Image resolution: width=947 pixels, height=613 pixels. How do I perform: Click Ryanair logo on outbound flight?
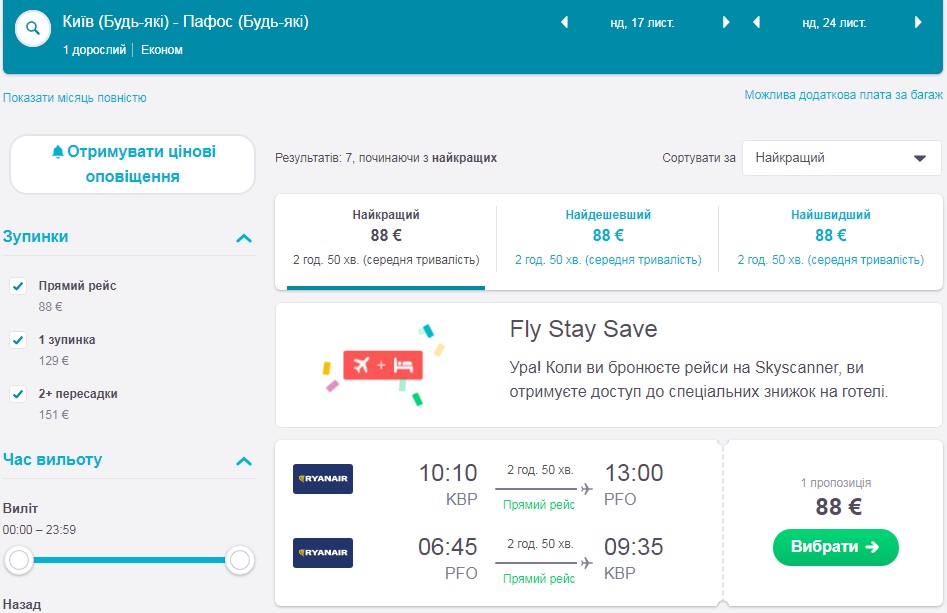pos(323,479)
